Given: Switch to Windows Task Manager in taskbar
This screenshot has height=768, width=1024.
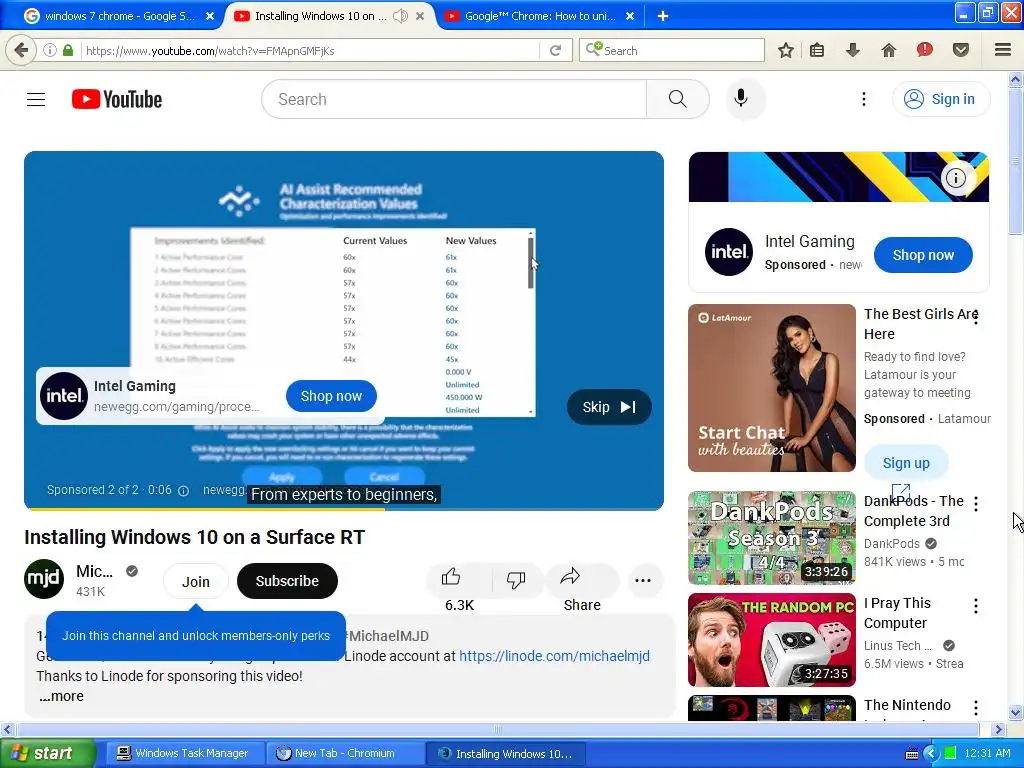Looking at the screenshot, I should (184, 753).
